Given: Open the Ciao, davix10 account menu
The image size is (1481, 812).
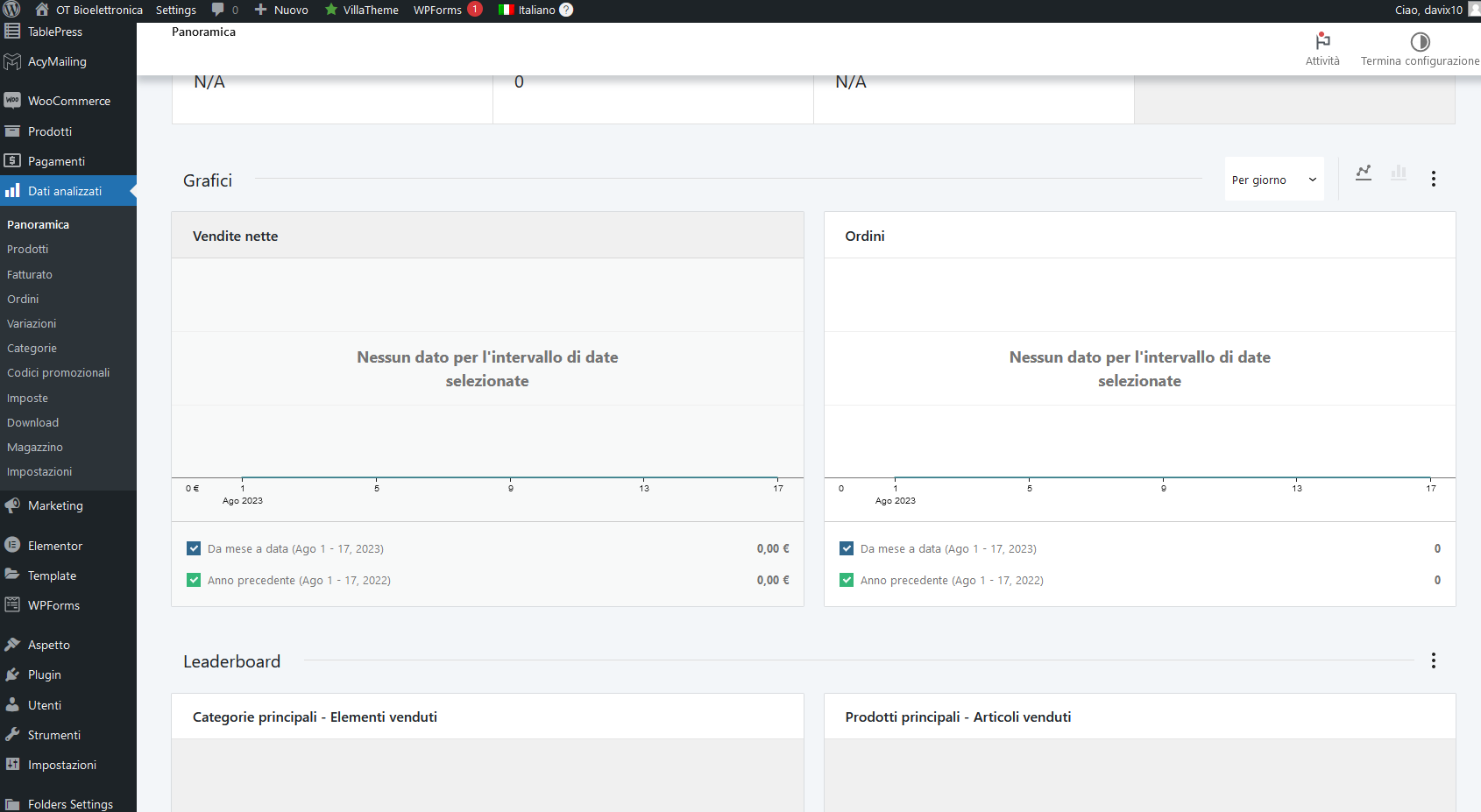Looking at the screenshot, I should (1436, 10).
